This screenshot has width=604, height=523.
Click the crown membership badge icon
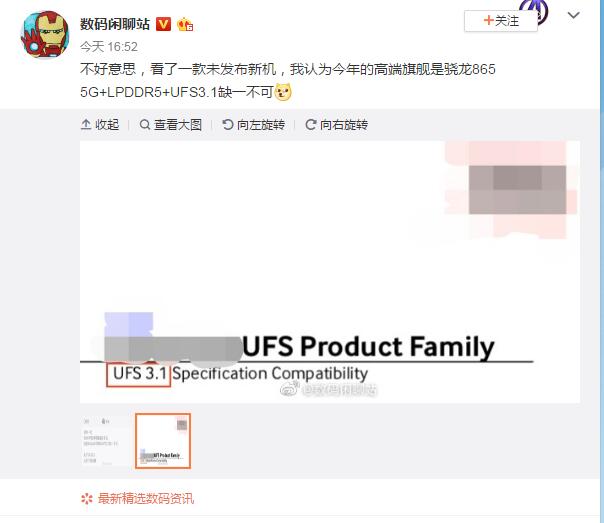[x=185, y=25]
